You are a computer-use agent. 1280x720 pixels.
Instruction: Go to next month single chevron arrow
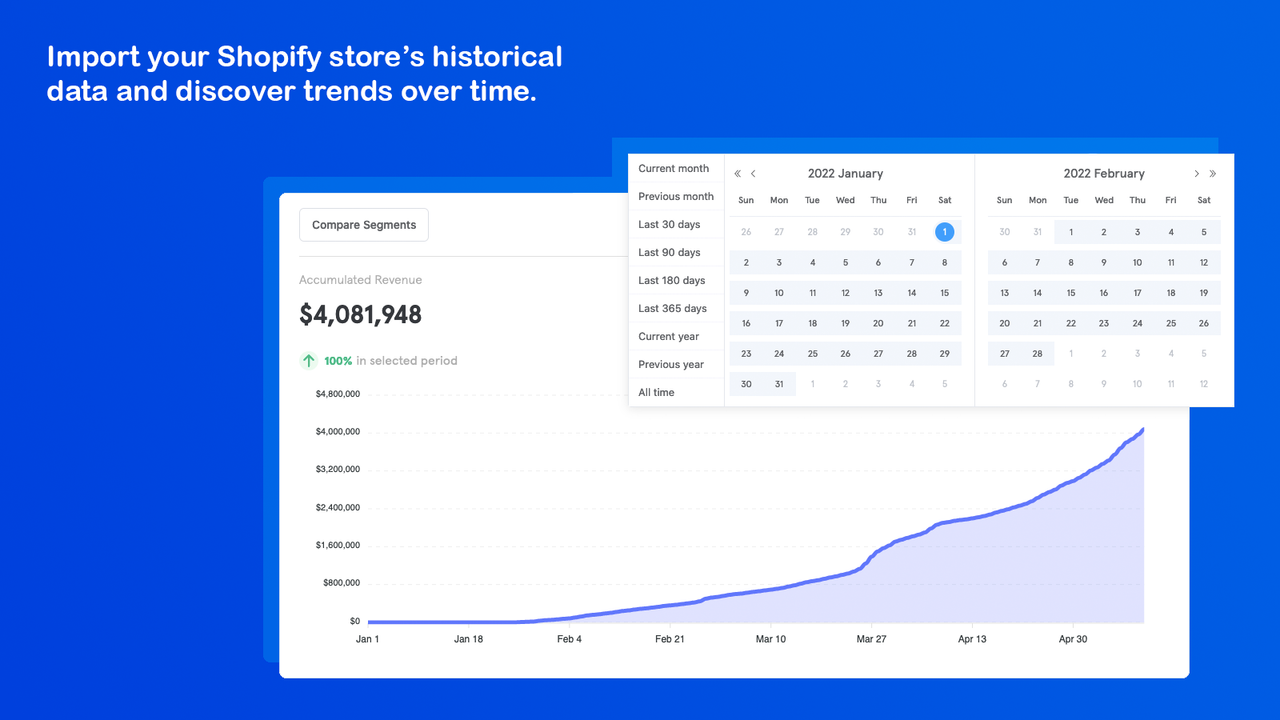click(x=1197, y=174)
